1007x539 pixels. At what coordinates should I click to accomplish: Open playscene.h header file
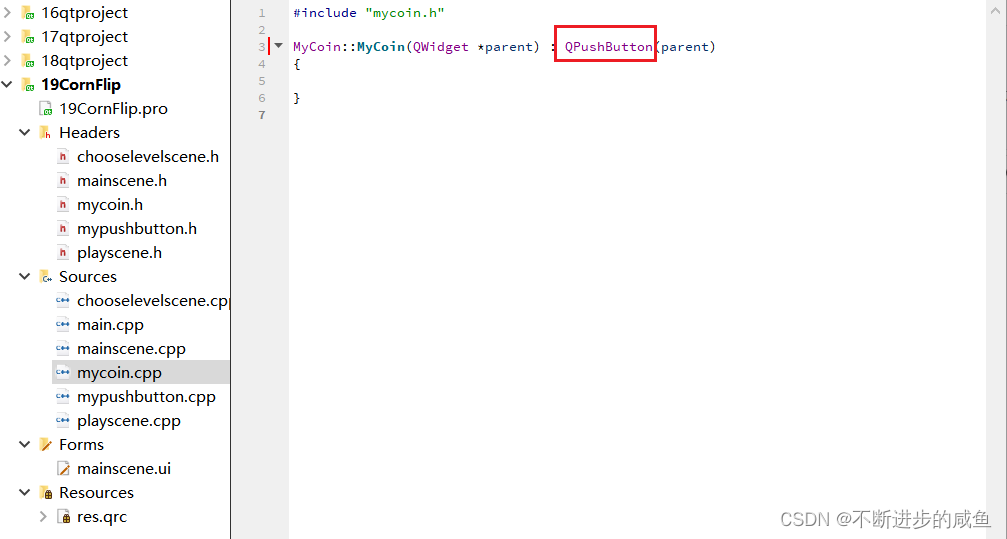(x=119, y=252)
